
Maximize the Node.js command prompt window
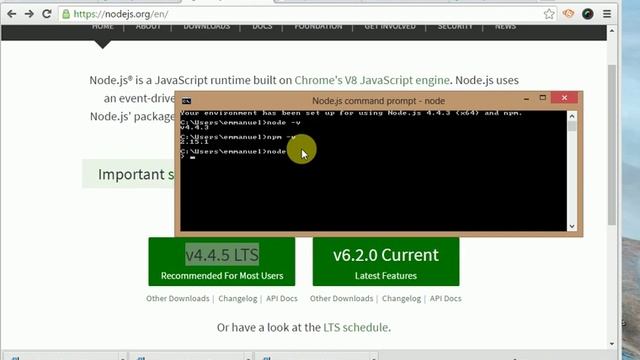542,98
